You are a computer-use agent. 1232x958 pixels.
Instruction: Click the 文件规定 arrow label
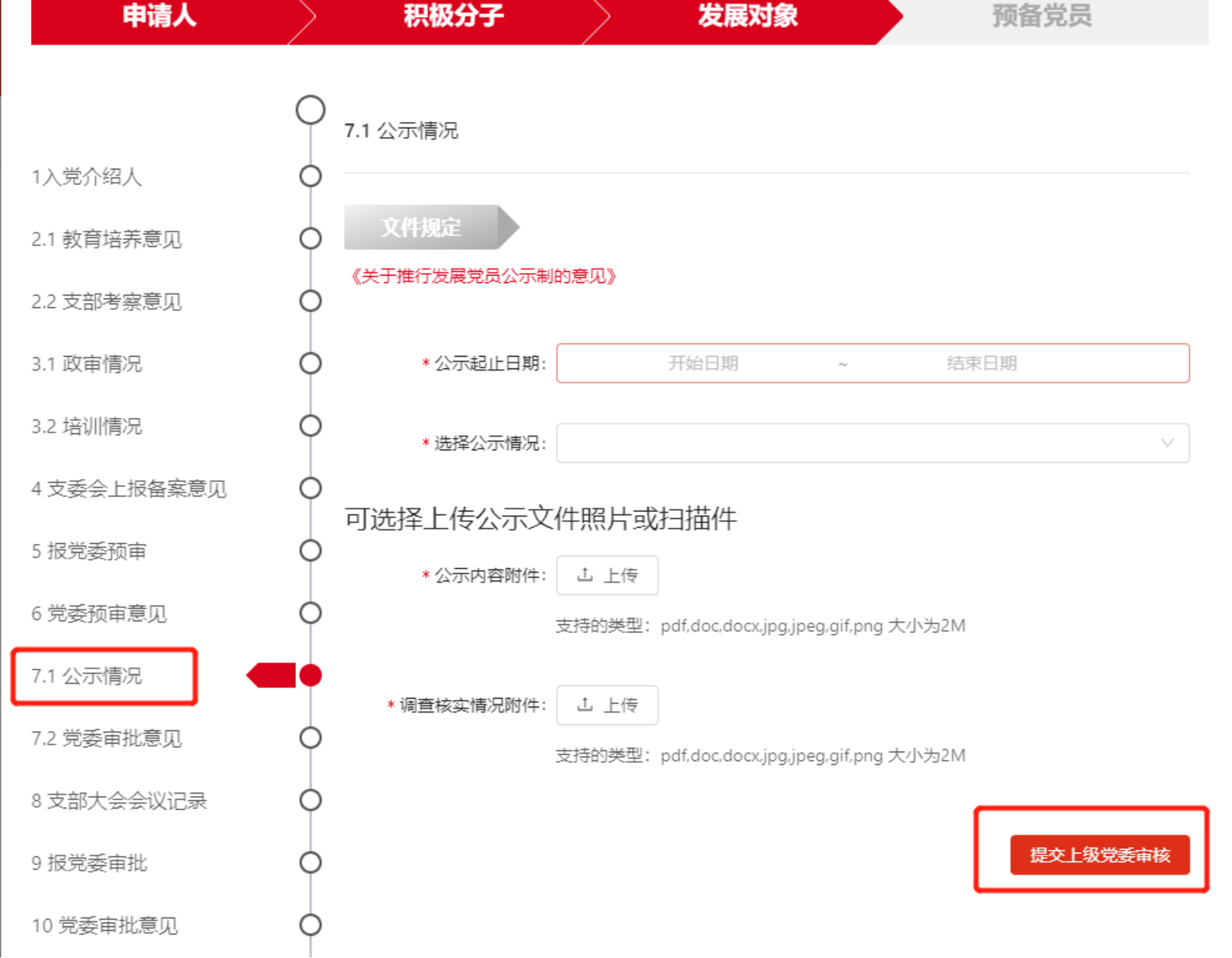(422, 227)
